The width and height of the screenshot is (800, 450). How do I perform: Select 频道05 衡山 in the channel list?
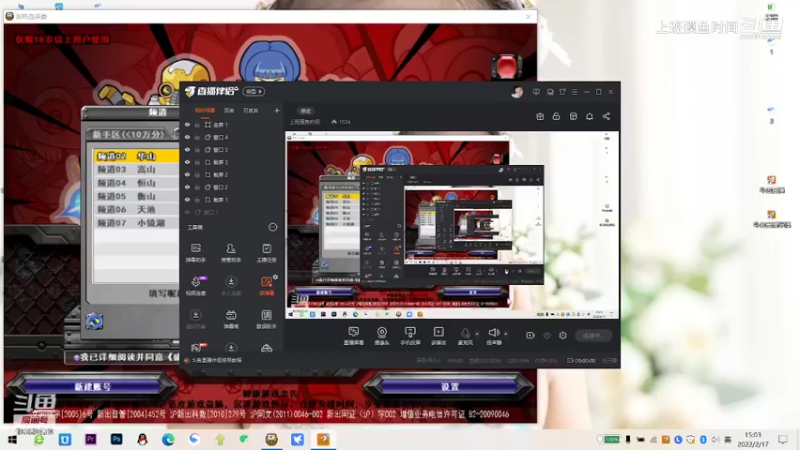click(x=136, y=196)
